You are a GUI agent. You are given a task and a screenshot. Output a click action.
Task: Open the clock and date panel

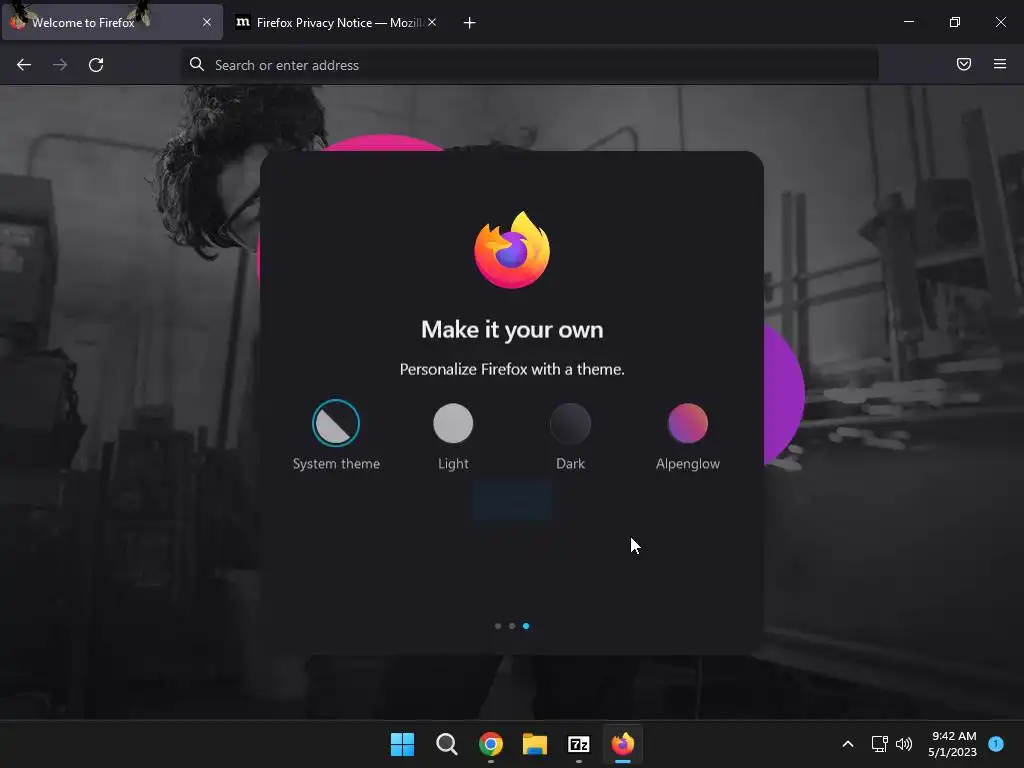[952, 744]
